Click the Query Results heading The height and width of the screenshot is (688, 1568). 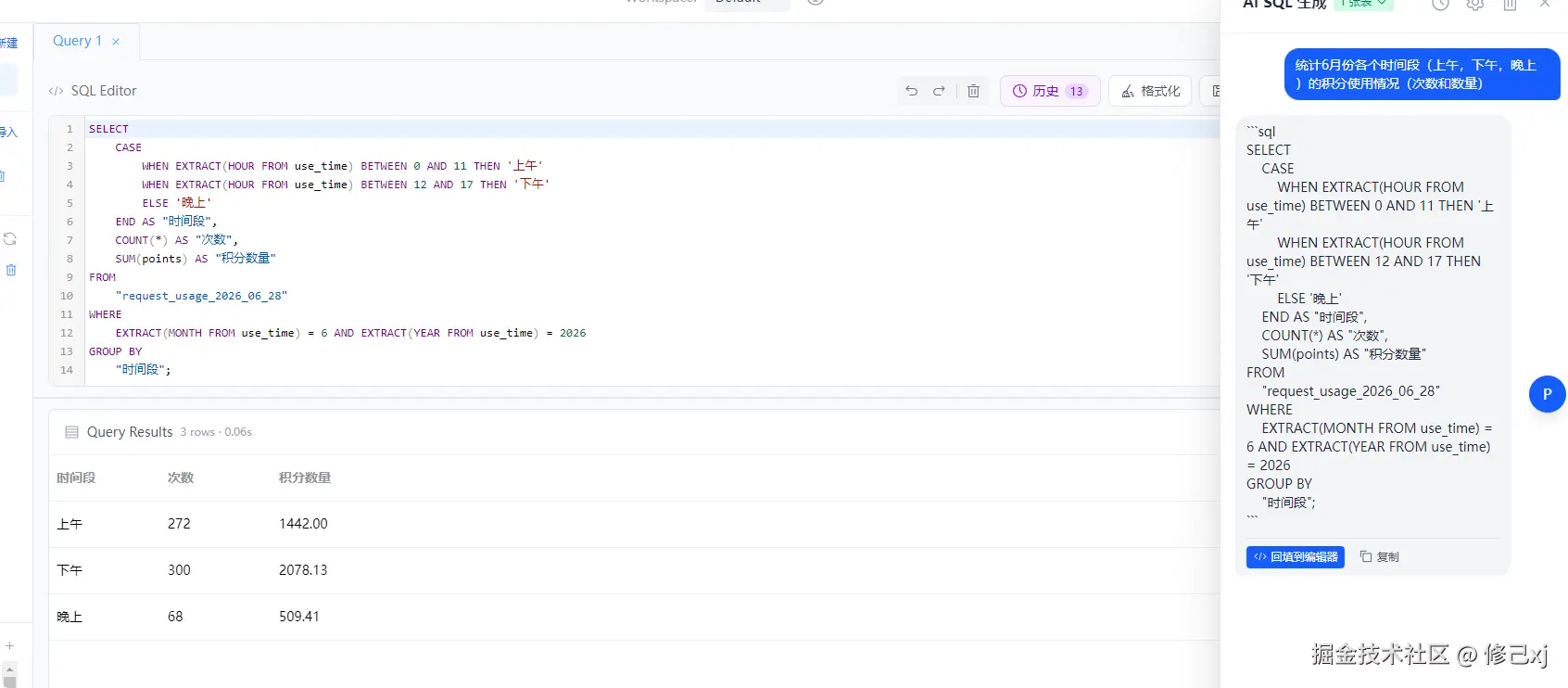(130, 432)
